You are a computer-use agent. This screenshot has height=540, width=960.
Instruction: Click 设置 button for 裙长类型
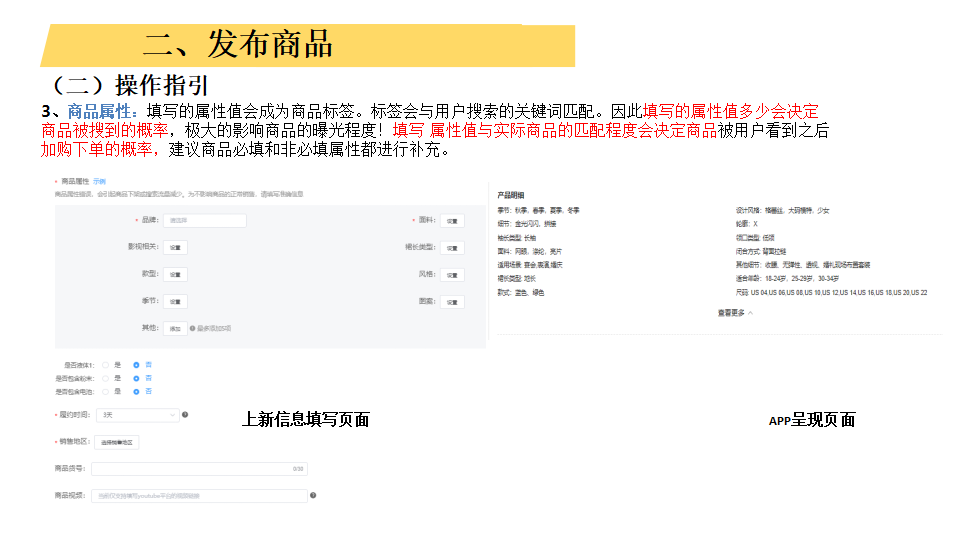(x=452, y=248)
